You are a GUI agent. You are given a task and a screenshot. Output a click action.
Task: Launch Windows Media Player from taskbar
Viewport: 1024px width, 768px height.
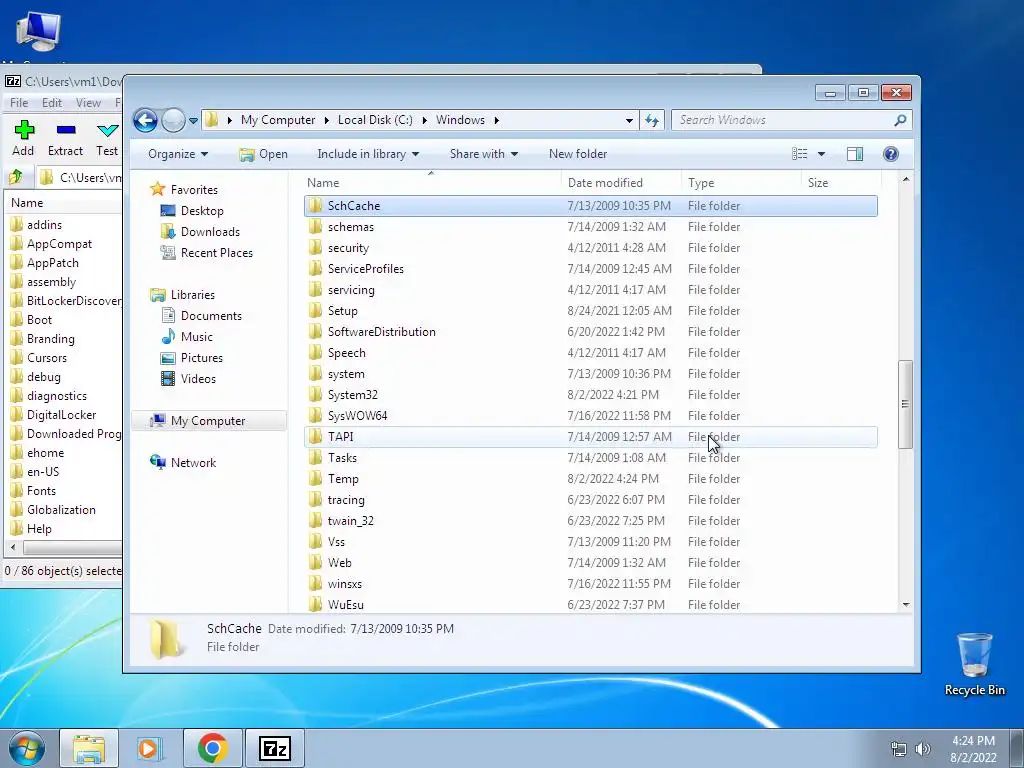click(150, 748)
